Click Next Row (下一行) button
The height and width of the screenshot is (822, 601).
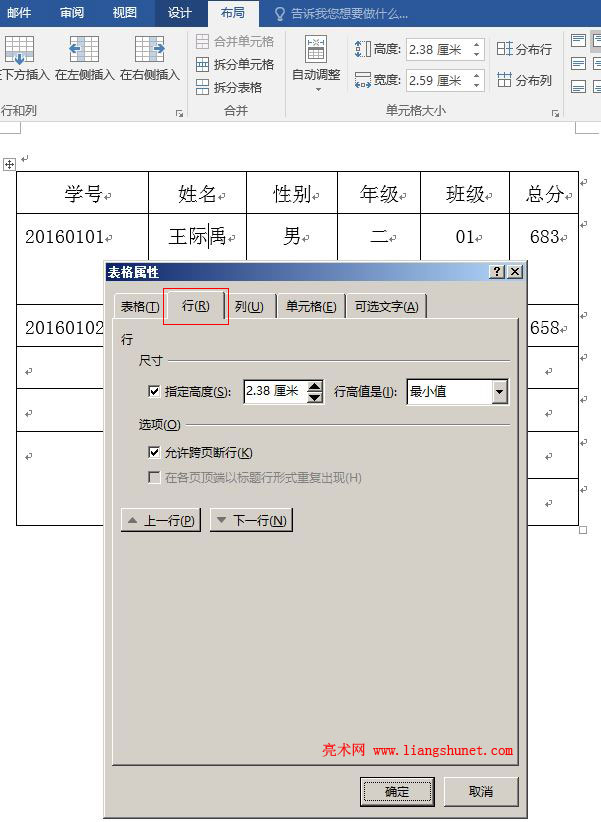click(x=251, y=520)
